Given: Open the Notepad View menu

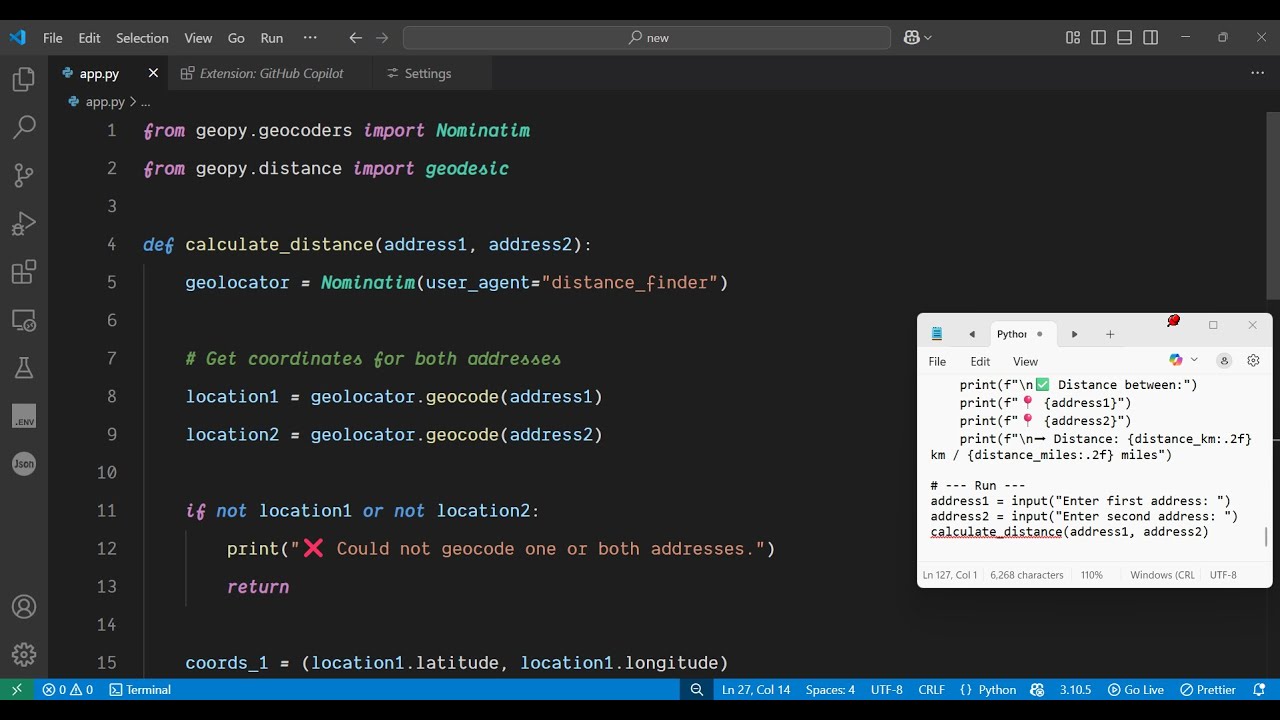Looking at the screenshot, I should [x=1025, y=361].
